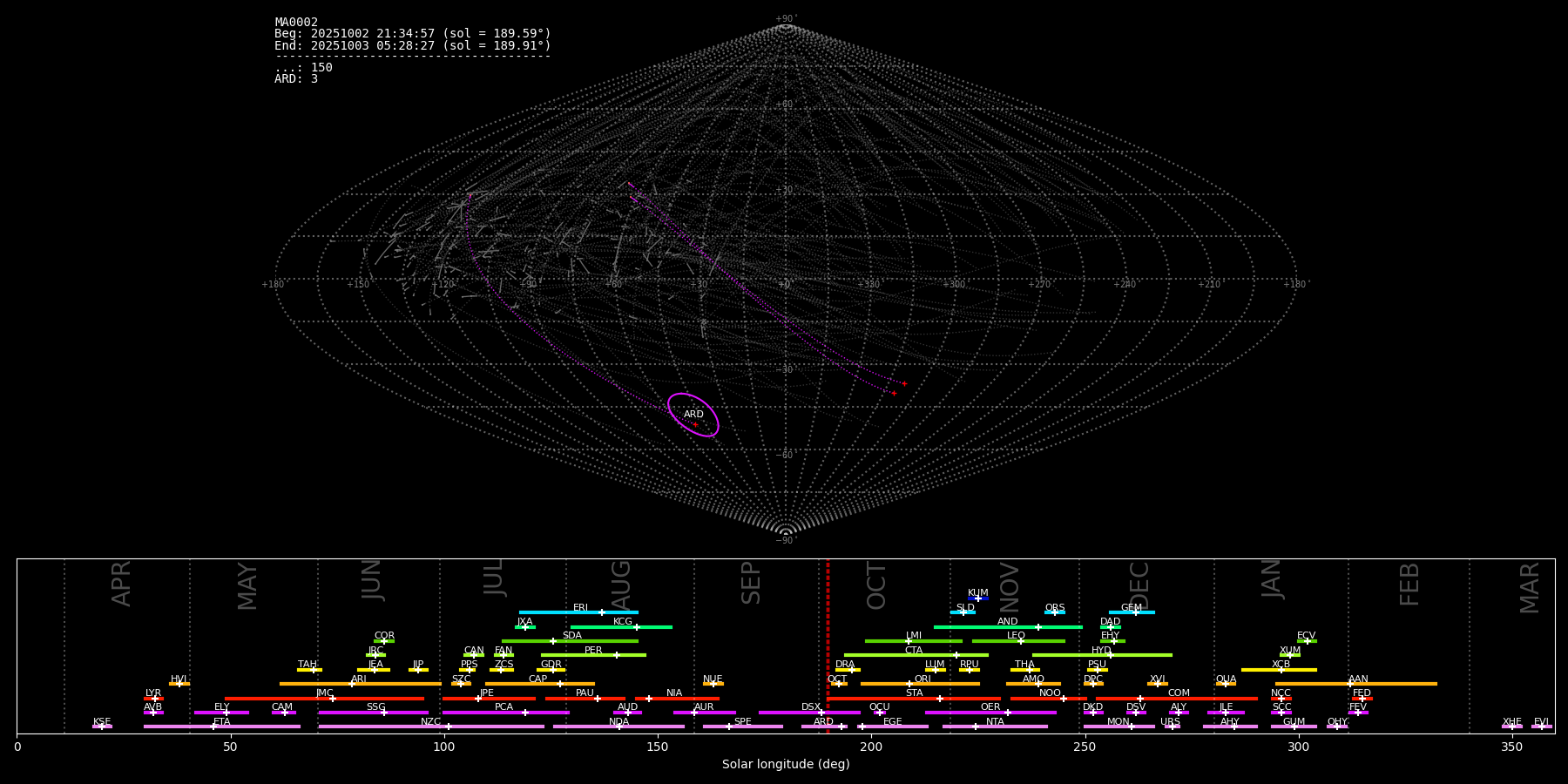Select the LEO shower peak marker
The height and width of the screenshot is (784, 1568).
[1021, 641]
